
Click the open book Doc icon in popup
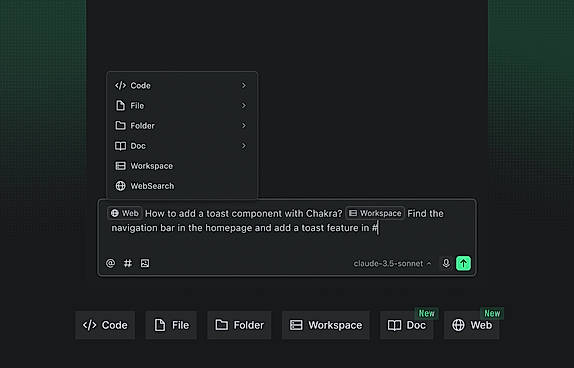pos(120,146)
